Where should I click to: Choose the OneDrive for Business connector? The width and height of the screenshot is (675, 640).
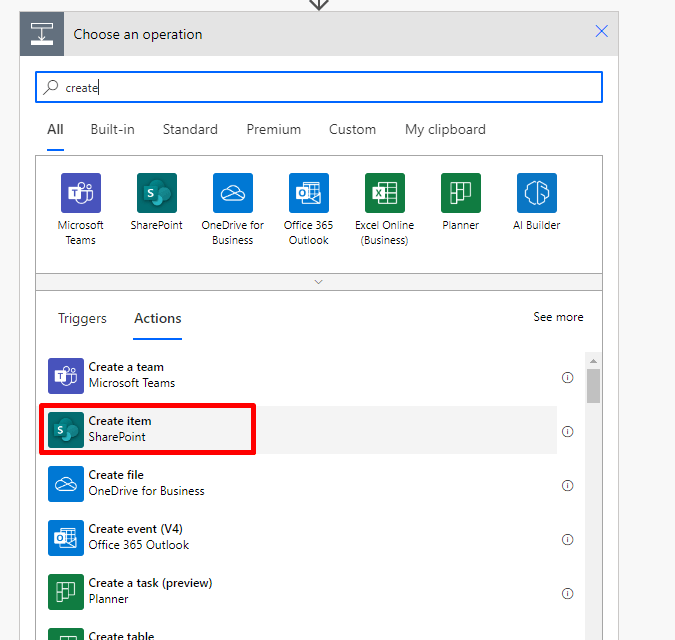(x=232, y=193)
